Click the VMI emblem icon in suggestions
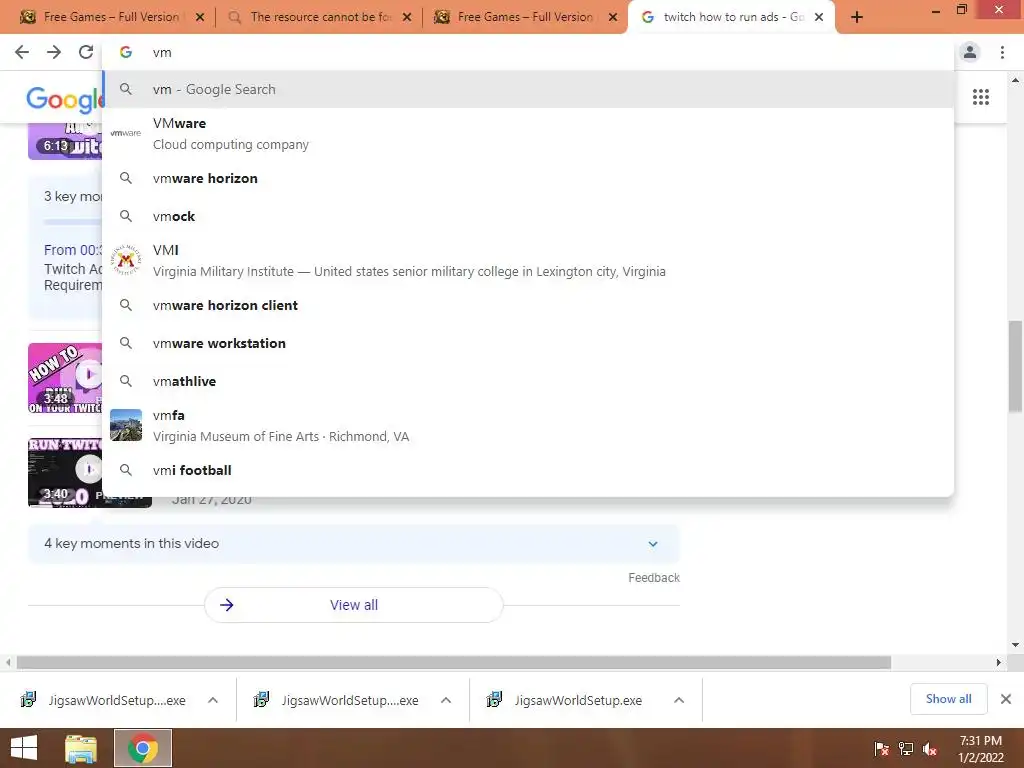 point(126,260)
